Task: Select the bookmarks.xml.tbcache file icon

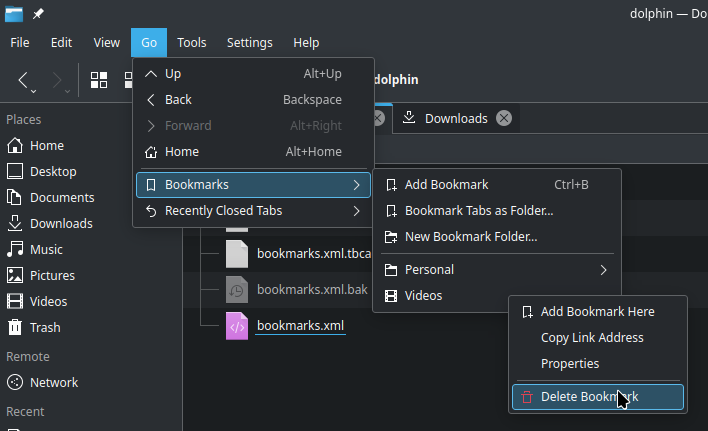Action: point(237,254)
